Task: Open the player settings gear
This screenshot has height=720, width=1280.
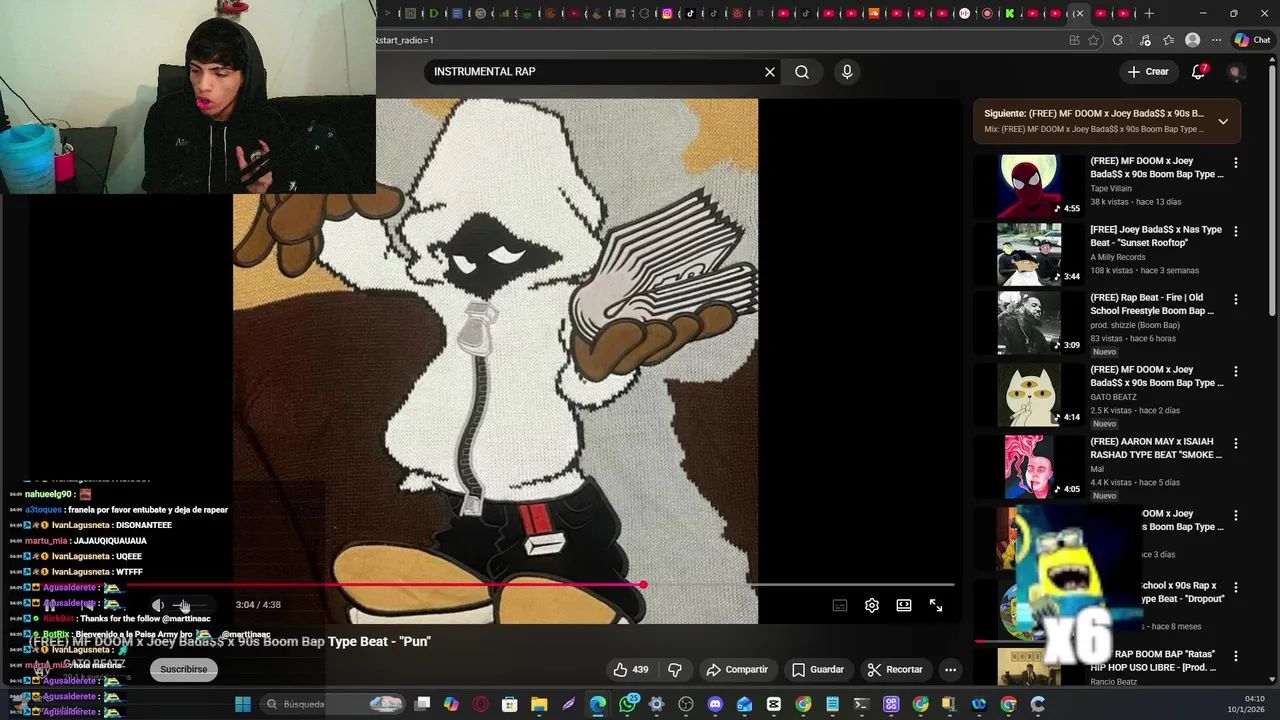Action: point(872,605)
